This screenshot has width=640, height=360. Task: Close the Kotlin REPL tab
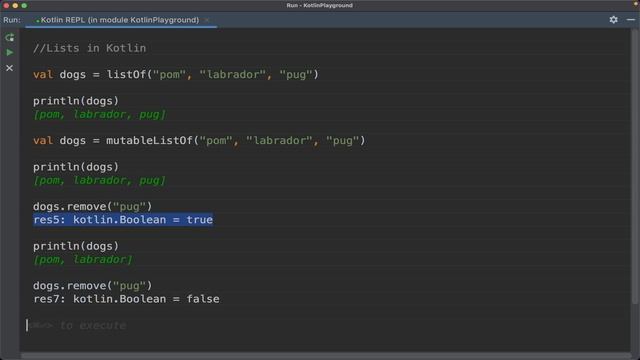tap(207, 20)
